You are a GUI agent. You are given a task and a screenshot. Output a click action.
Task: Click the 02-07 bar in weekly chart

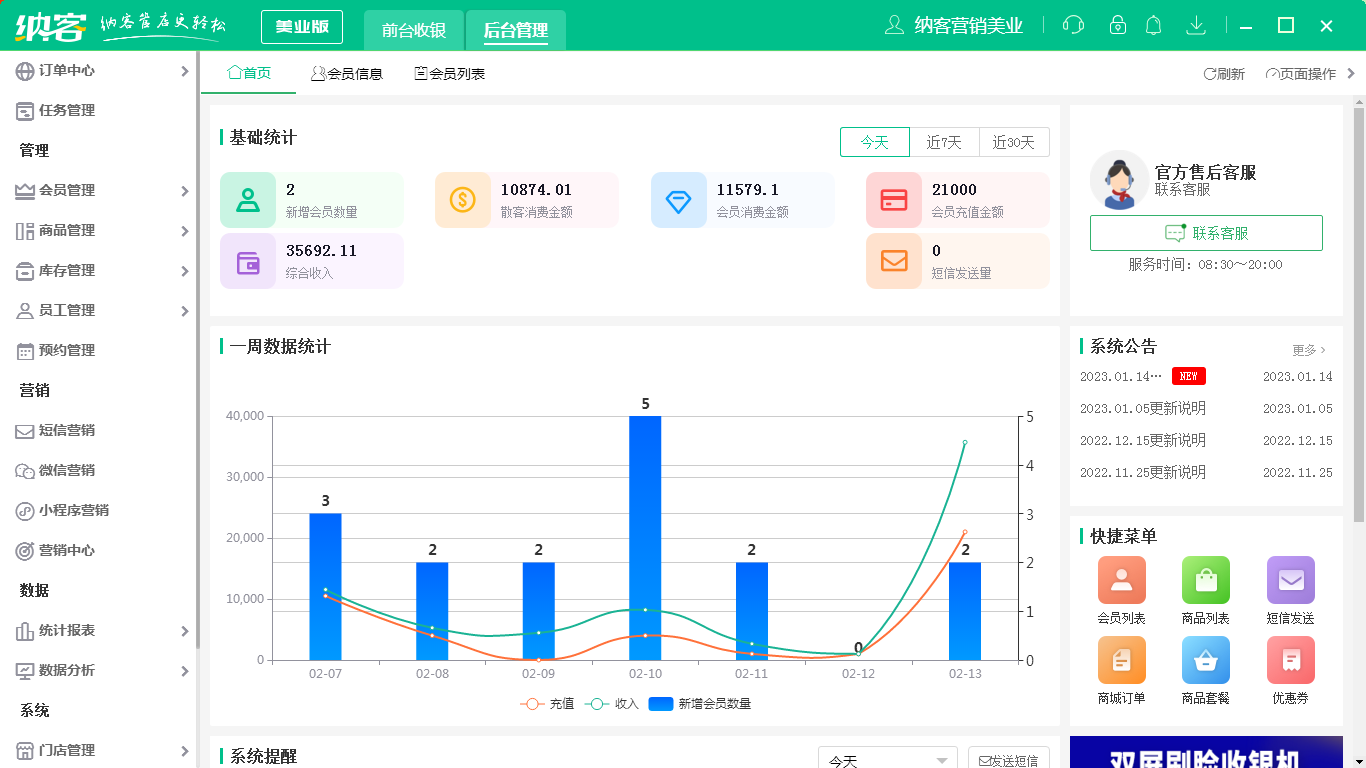(325, 587)
